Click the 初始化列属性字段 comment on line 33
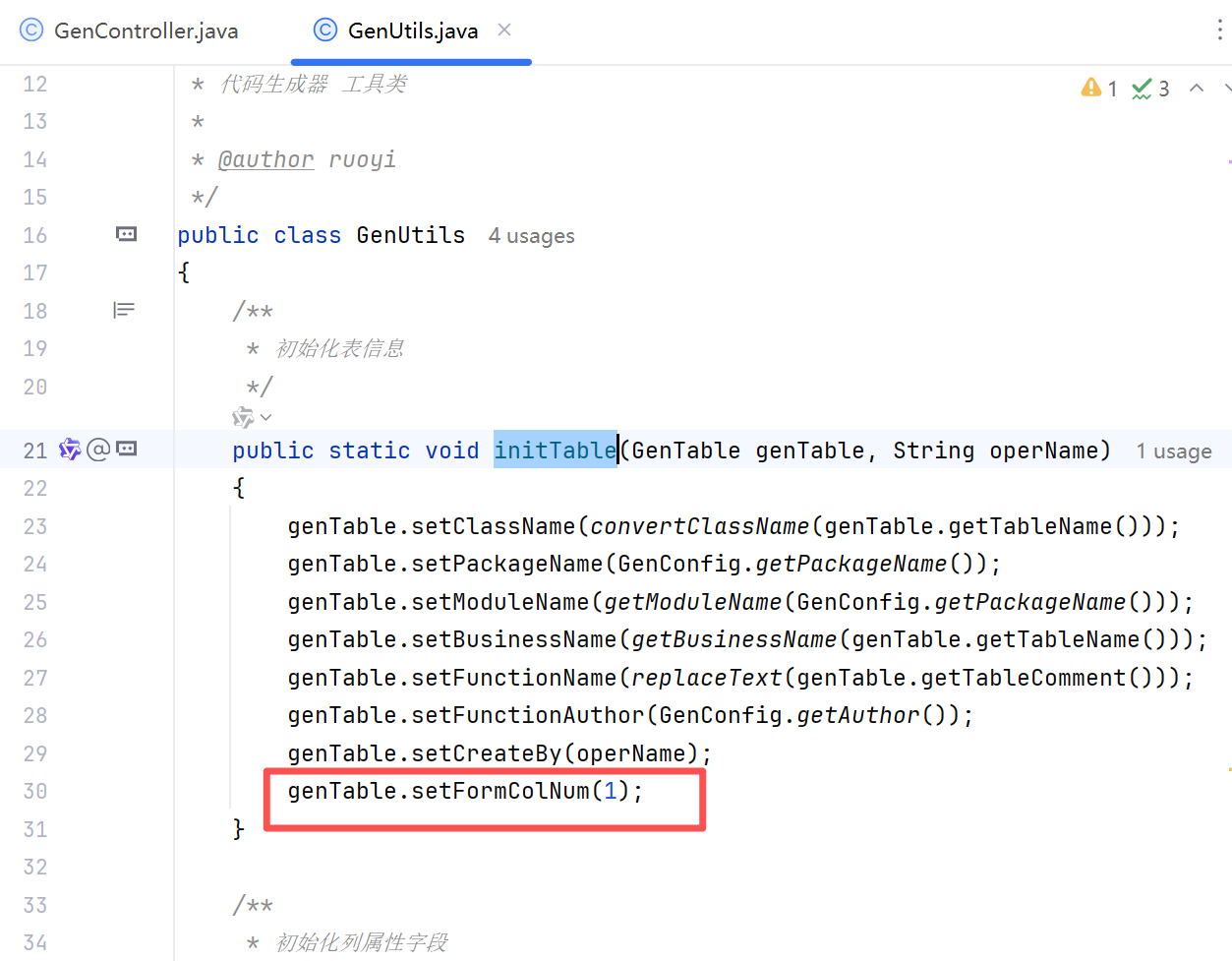Viewport: 1232px width, 961px height. tap(361, 942)
